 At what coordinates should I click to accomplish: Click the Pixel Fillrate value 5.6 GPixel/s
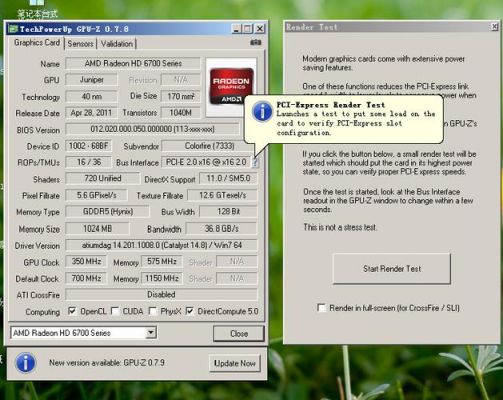(96, 195)
